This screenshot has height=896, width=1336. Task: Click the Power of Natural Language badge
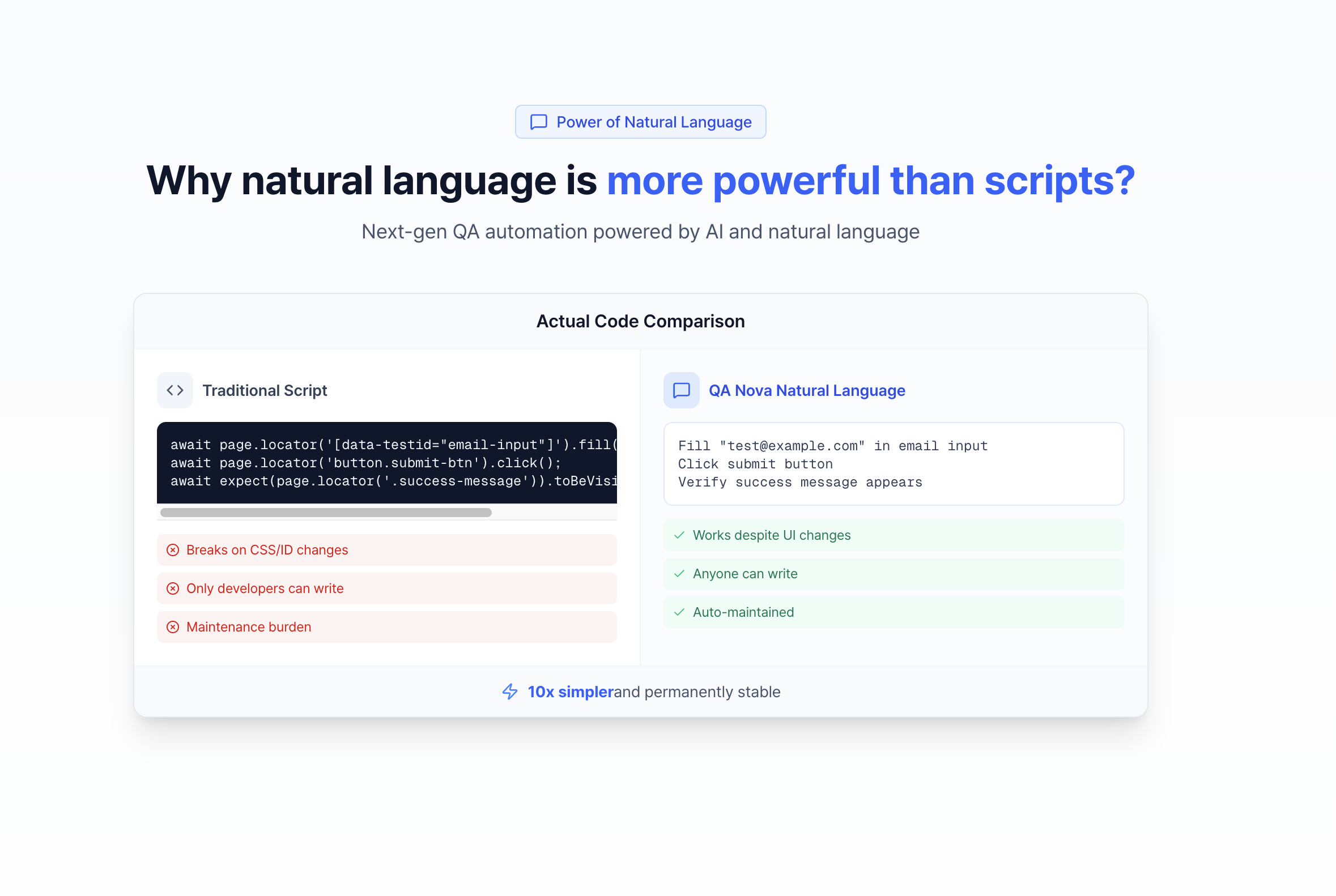640,122
